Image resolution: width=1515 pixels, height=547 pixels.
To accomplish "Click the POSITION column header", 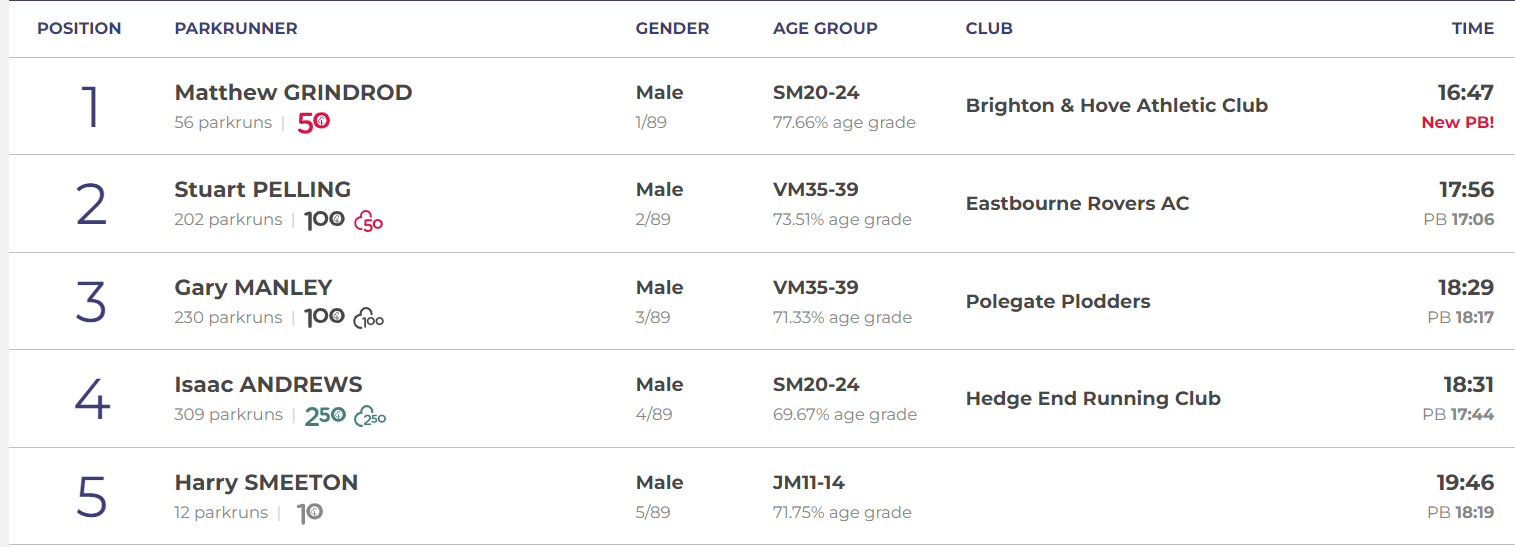I will point(79,29).
